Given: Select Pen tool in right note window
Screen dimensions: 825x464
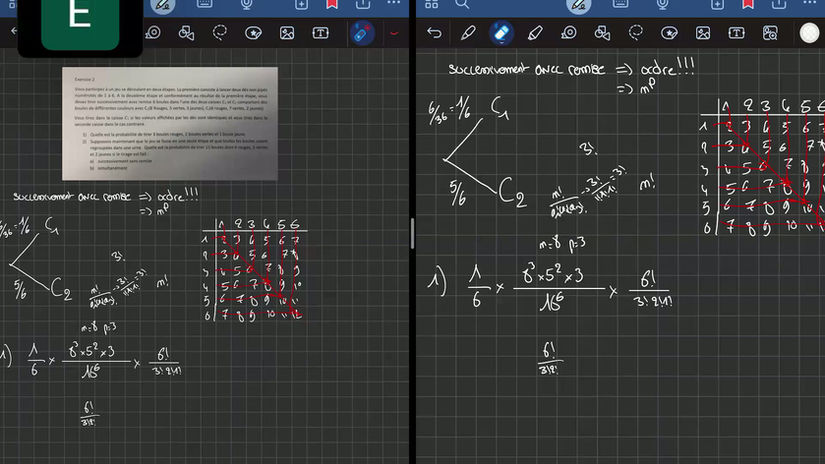Looking at the screenshot, I should tap(468, 33).
